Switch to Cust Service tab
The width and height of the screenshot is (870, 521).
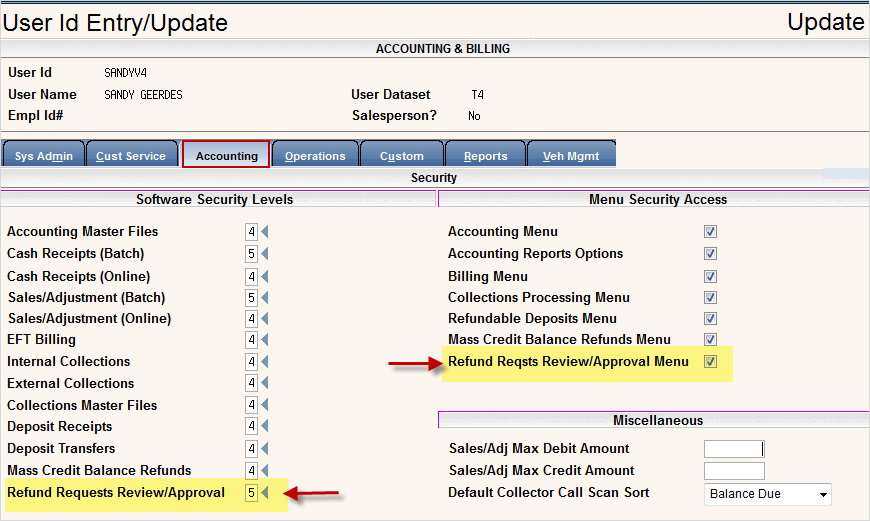click(x=131, y=155)
